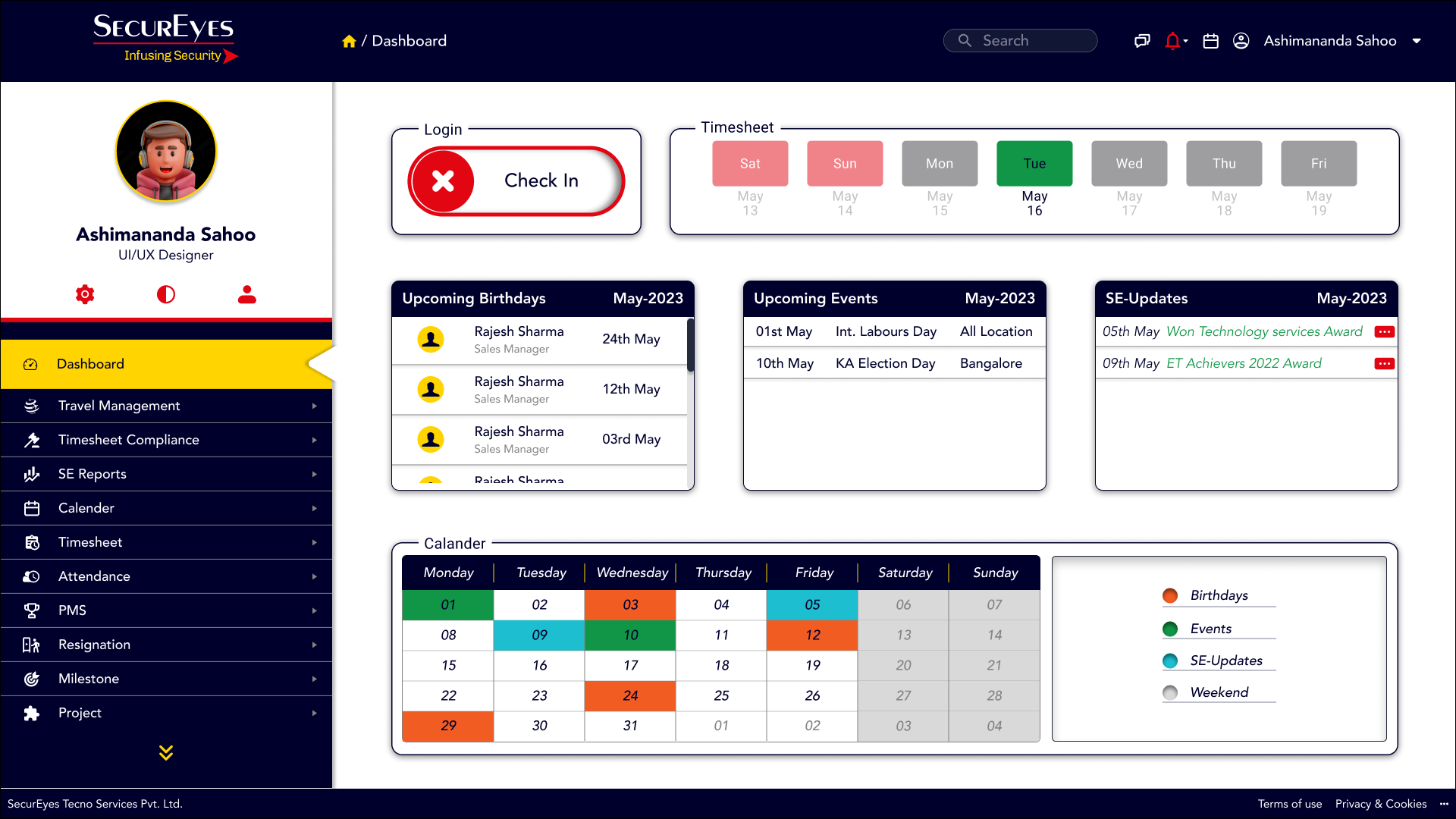1456x819 pixels.
Task: Click double chevron to show more menu
Action: tap(166, 752)
